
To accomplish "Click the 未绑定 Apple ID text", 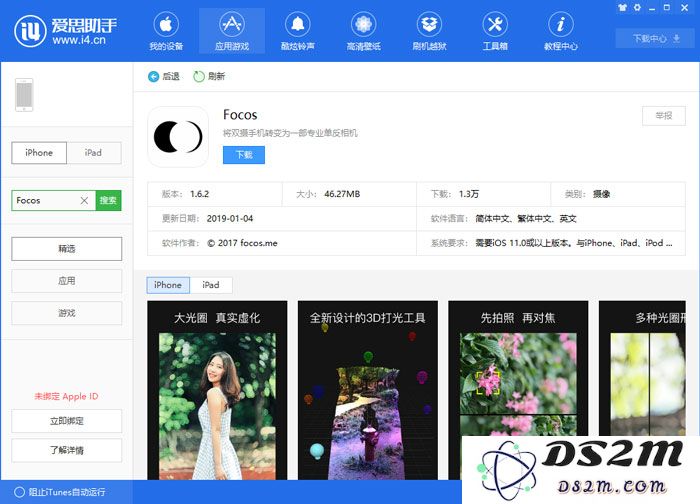I will 67,396.
